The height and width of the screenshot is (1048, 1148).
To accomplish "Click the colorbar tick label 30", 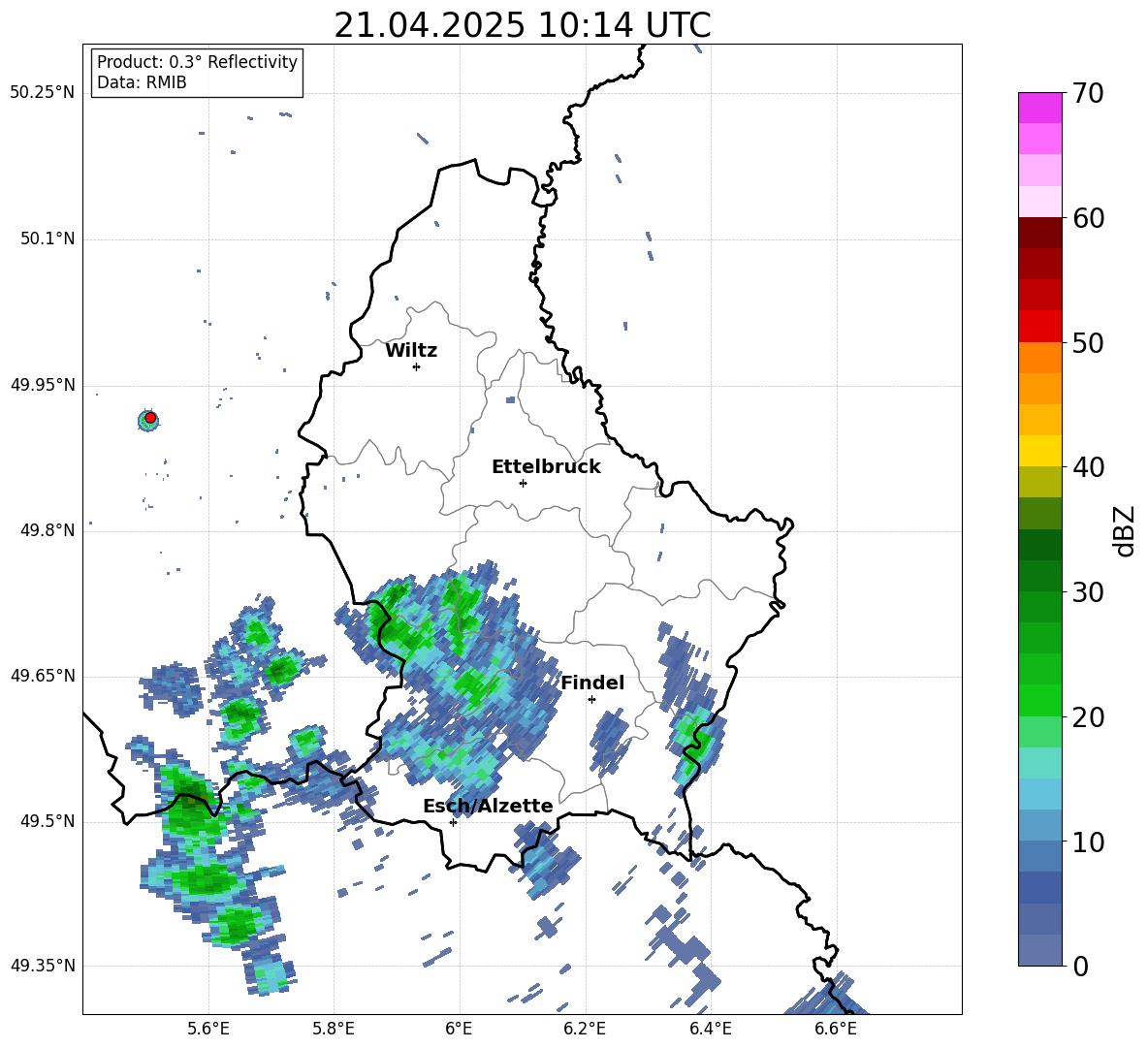I will pyautogui.click(x=1088, y=592).
